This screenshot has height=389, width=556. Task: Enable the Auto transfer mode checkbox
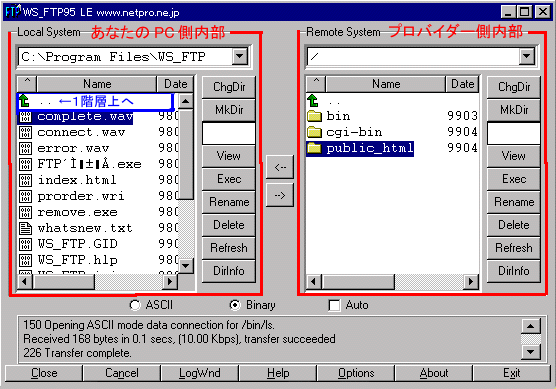(334, 305)
